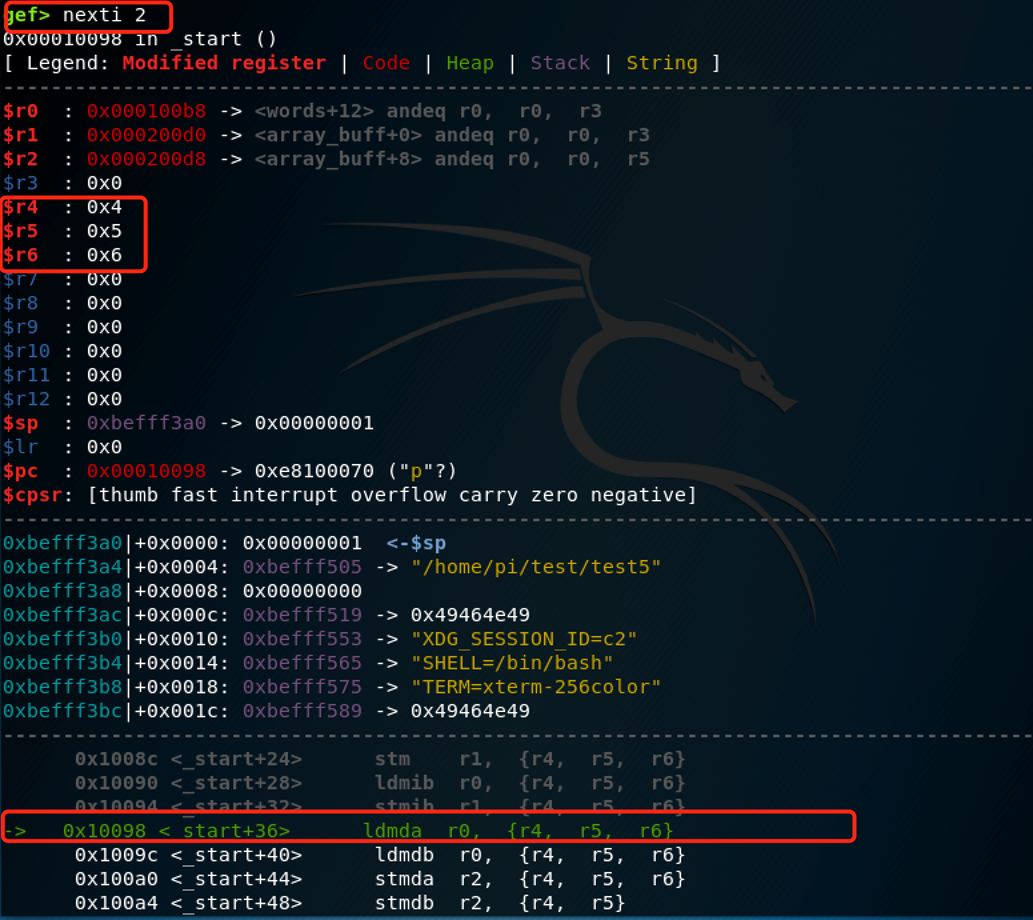Click the <array_buff+0> symbol text
The height and width of the screenshot is (920, 1033).
338,134
